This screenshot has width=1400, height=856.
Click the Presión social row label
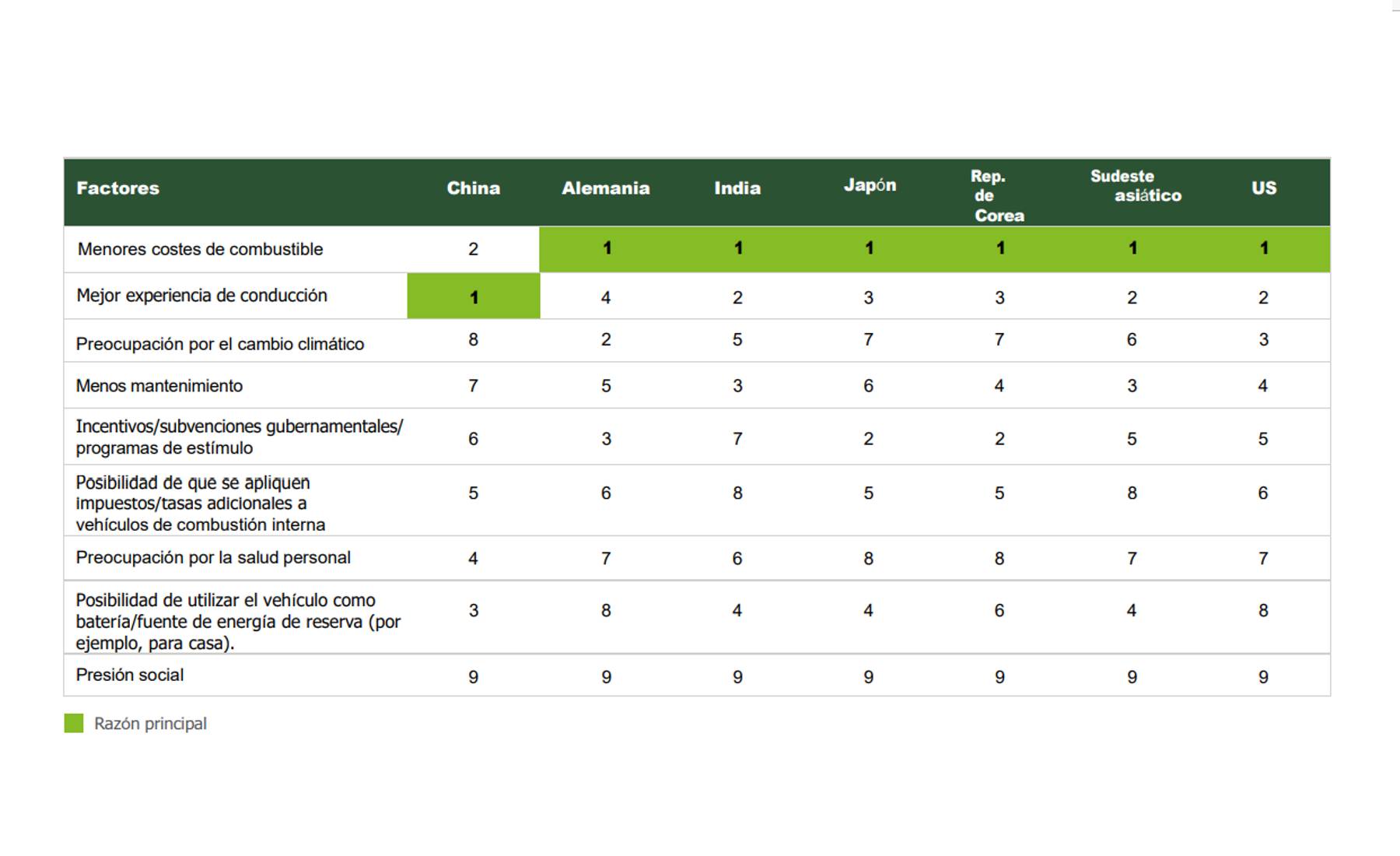click(x=129, y=675)
